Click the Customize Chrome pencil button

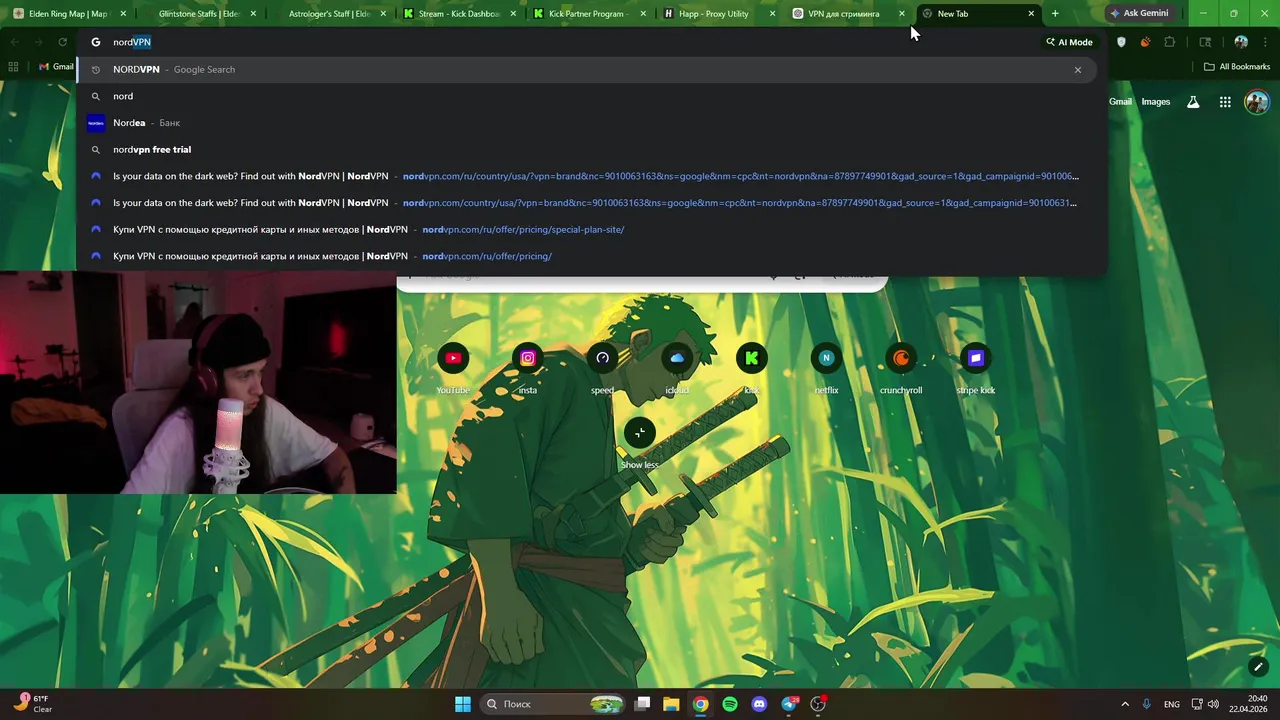1258,667
